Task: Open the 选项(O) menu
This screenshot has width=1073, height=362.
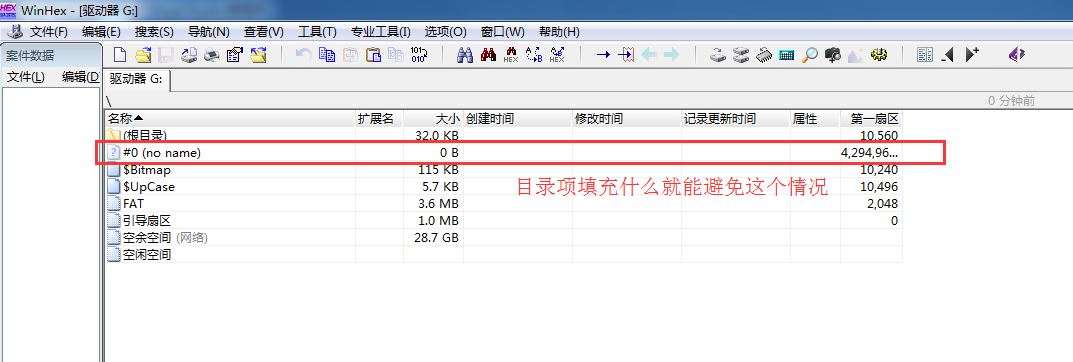Action: click(x=445, y=32)
